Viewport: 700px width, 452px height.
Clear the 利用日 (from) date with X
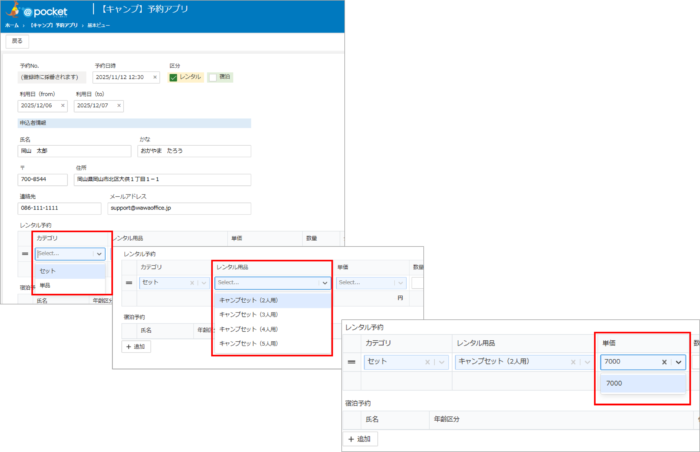[62, 105]
